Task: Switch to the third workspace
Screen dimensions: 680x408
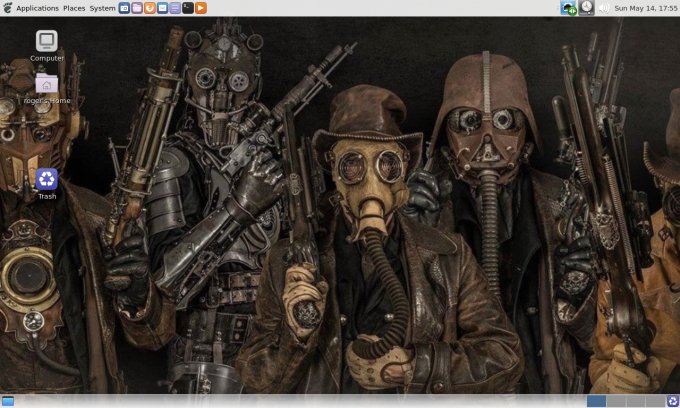Action: pos(635,401)
